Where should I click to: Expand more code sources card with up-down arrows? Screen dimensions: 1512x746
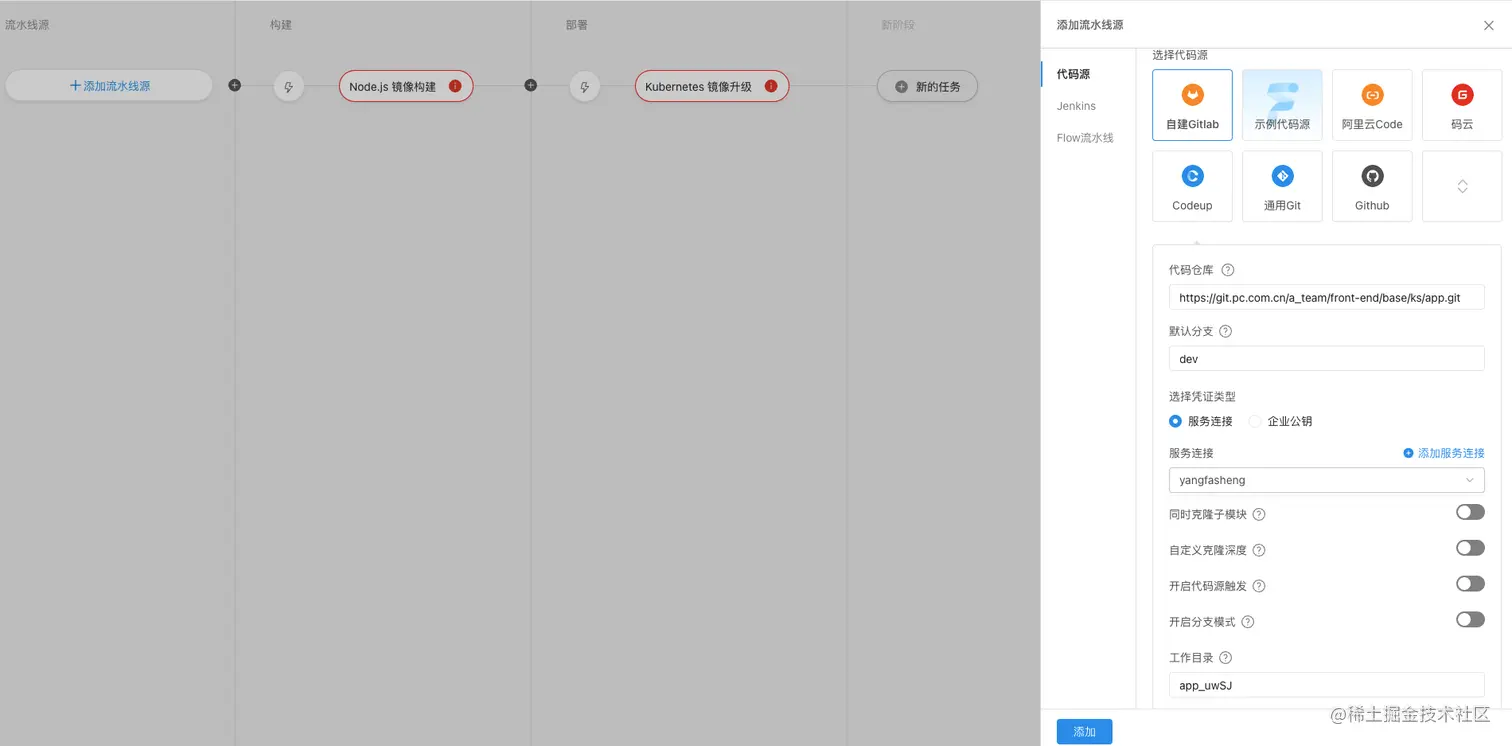coord(1462,186)
